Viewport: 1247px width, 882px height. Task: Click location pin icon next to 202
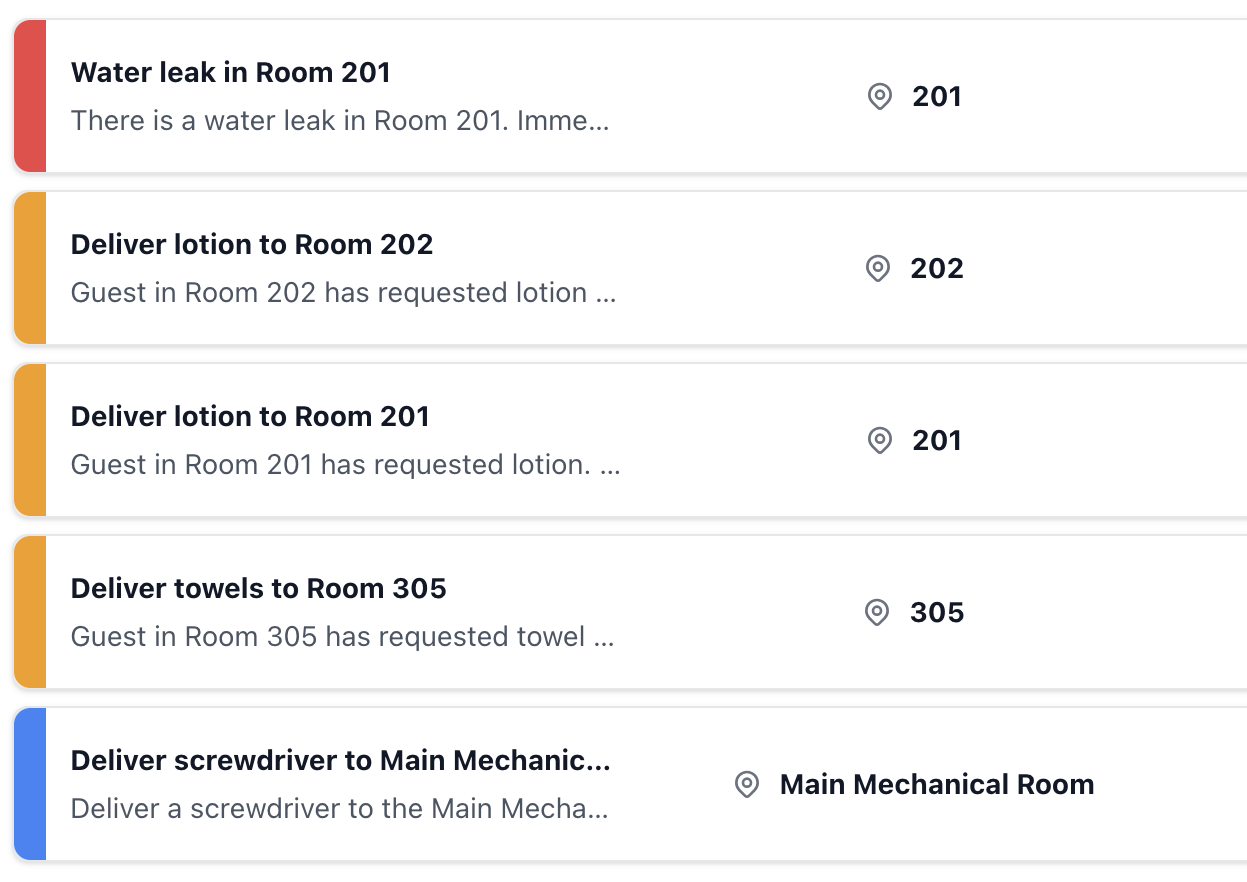click(x=877, y=269)
